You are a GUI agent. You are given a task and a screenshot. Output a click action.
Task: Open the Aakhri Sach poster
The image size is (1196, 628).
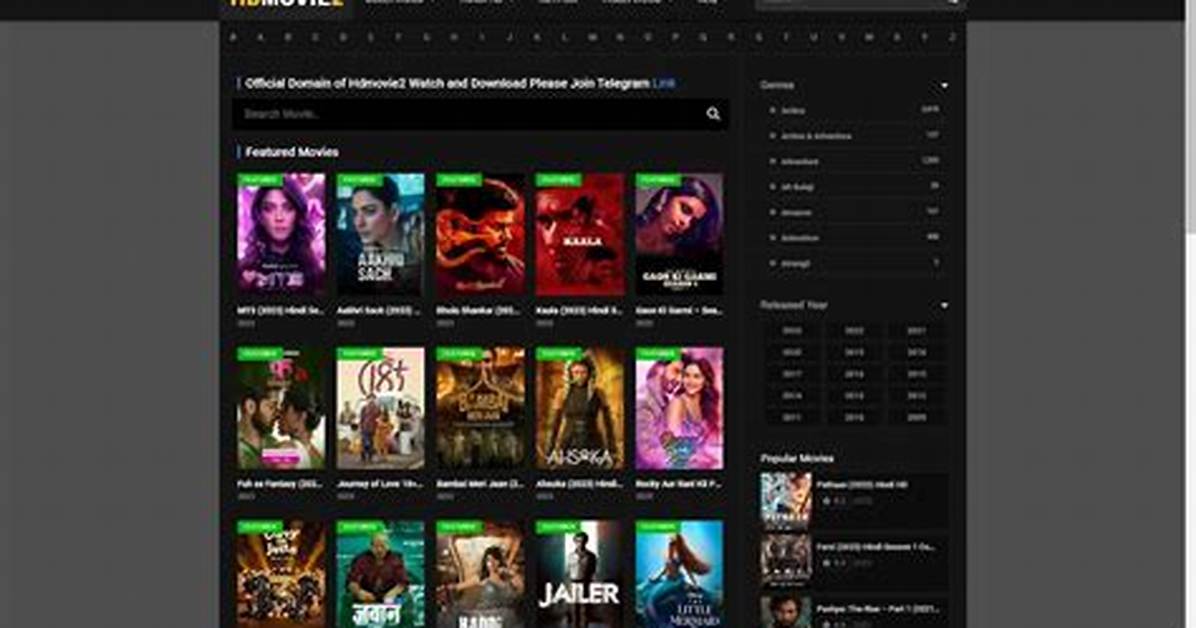pos(380,235)
